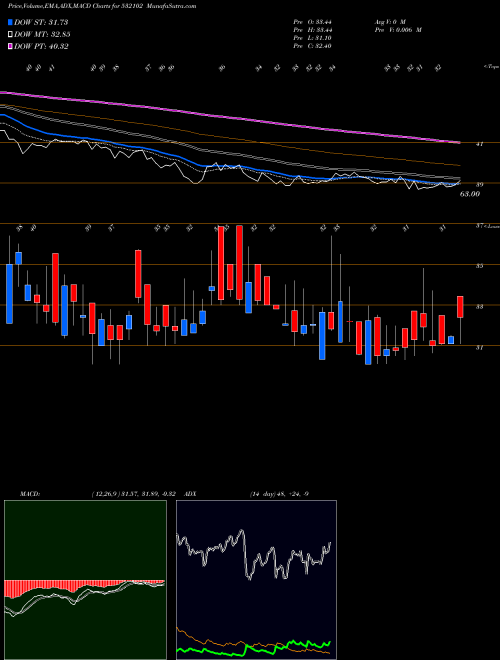Click the Pre O: 33.44 value
Viewport: 500px width, 660px height.
point(313,22)
